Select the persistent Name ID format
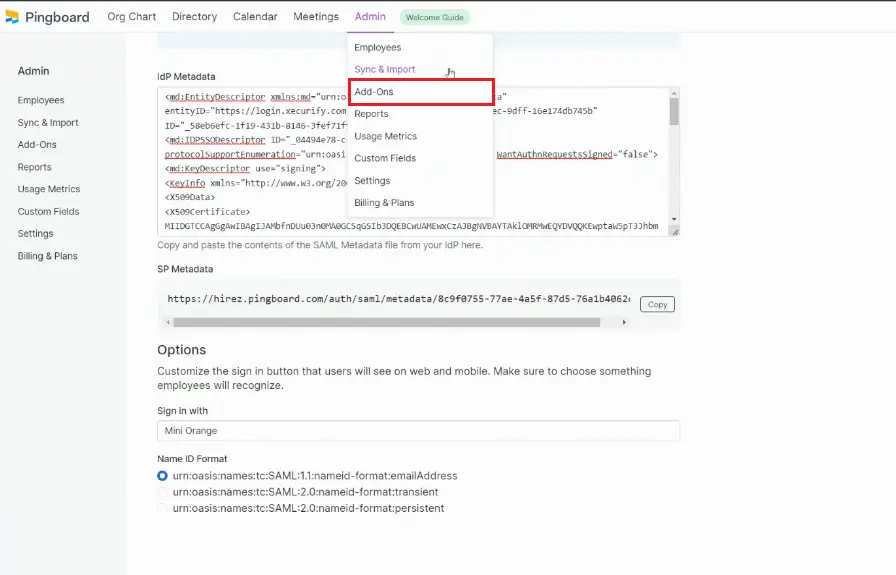Screen dimensions: 896x575 pos(162,508)
